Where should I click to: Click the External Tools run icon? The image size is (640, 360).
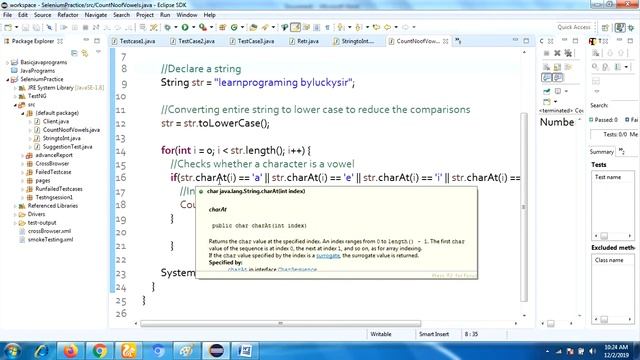(x=202, y=27)
